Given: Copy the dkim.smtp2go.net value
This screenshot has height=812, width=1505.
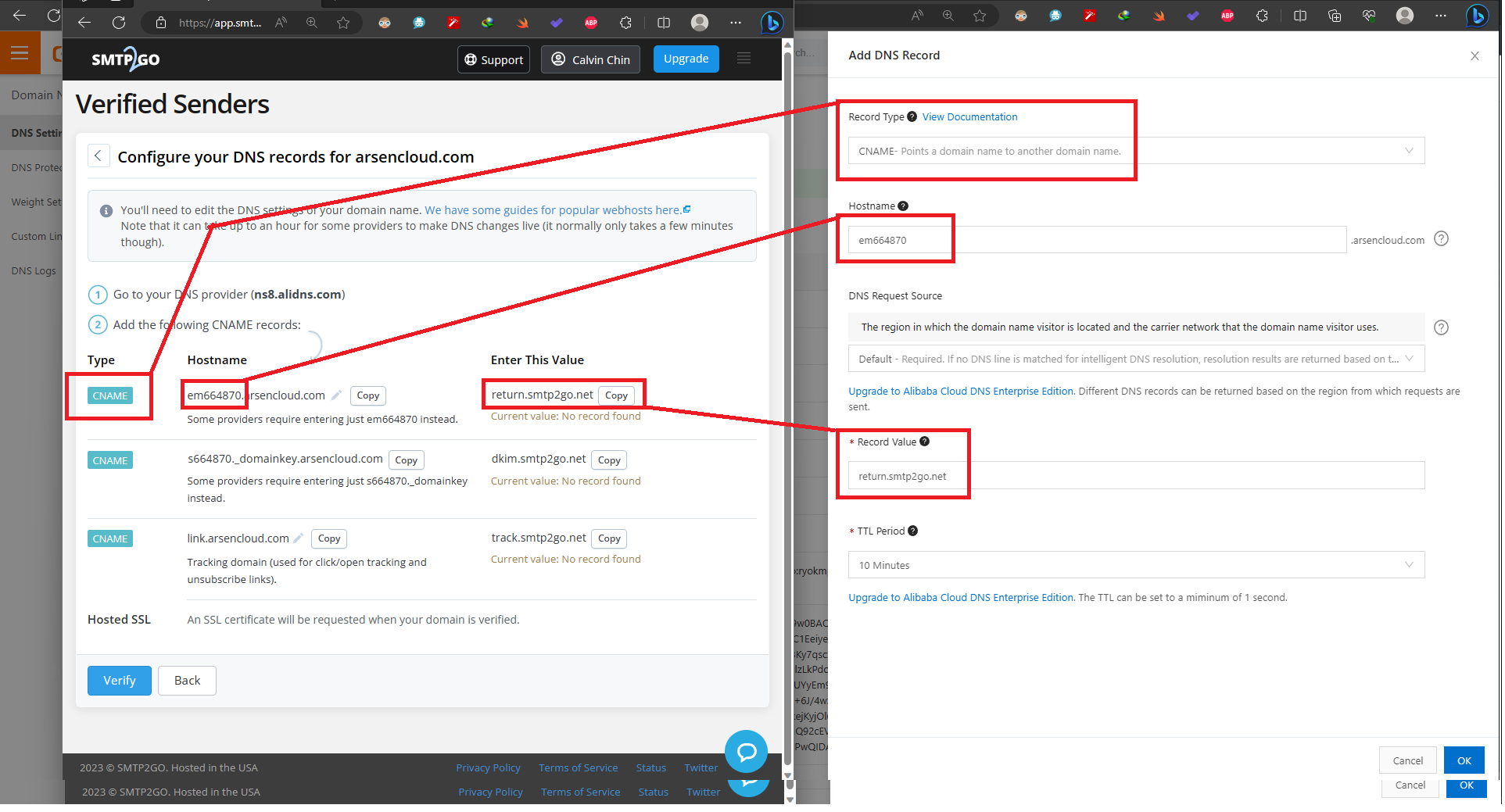Looking at the screenshot, I should coord(609,460).
